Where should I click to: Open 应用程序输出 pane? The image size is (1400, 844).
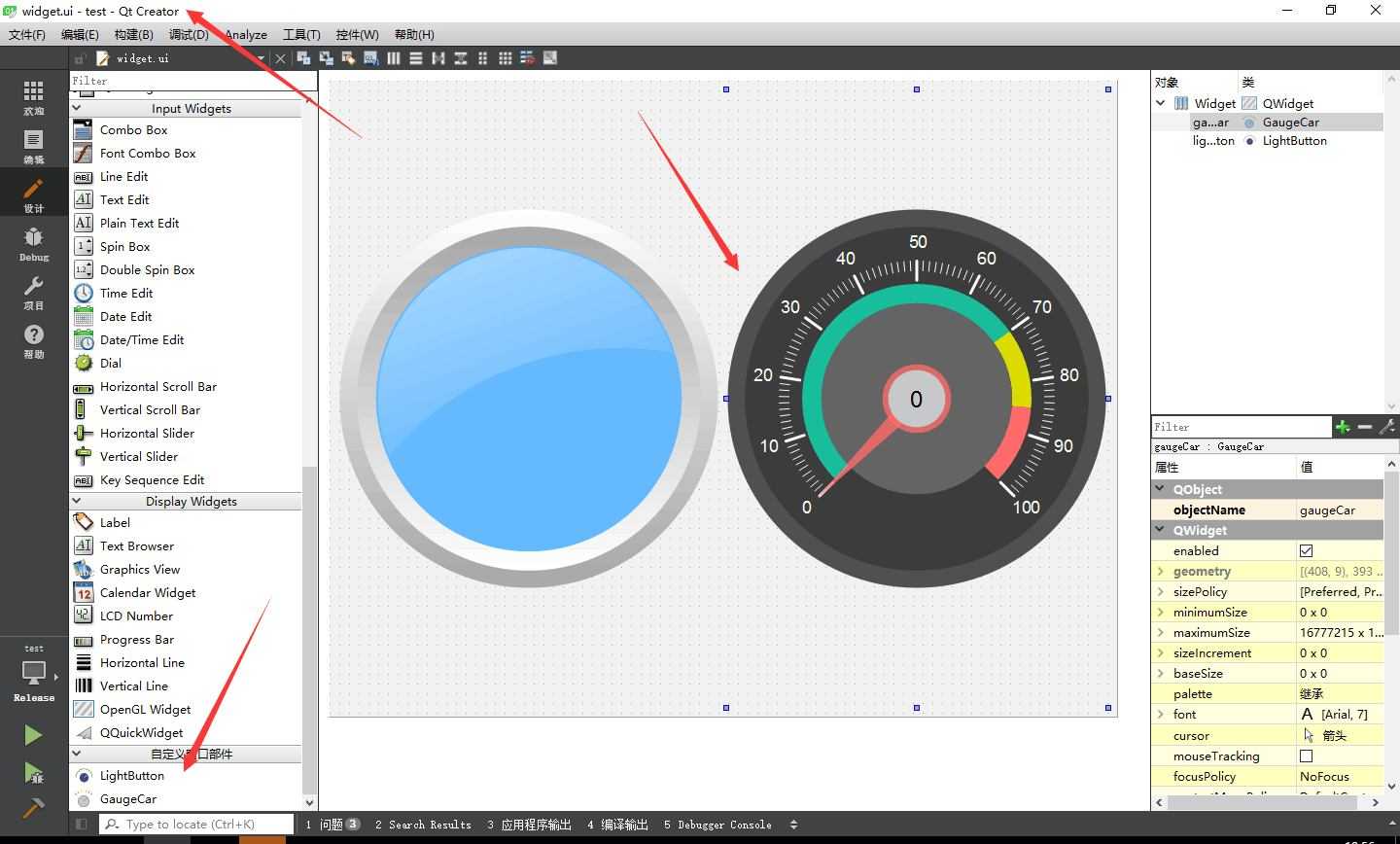[x=529, y=825]
